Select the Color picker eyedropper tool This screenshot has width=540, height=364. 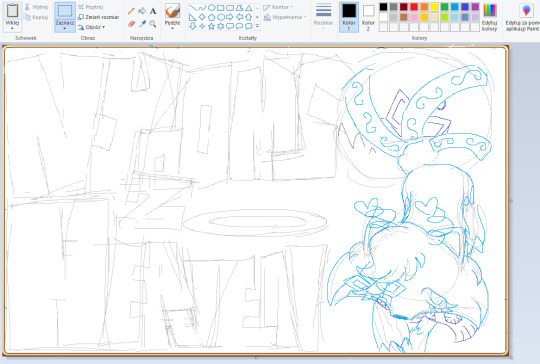pyautogui.click(x=142, y=24)
